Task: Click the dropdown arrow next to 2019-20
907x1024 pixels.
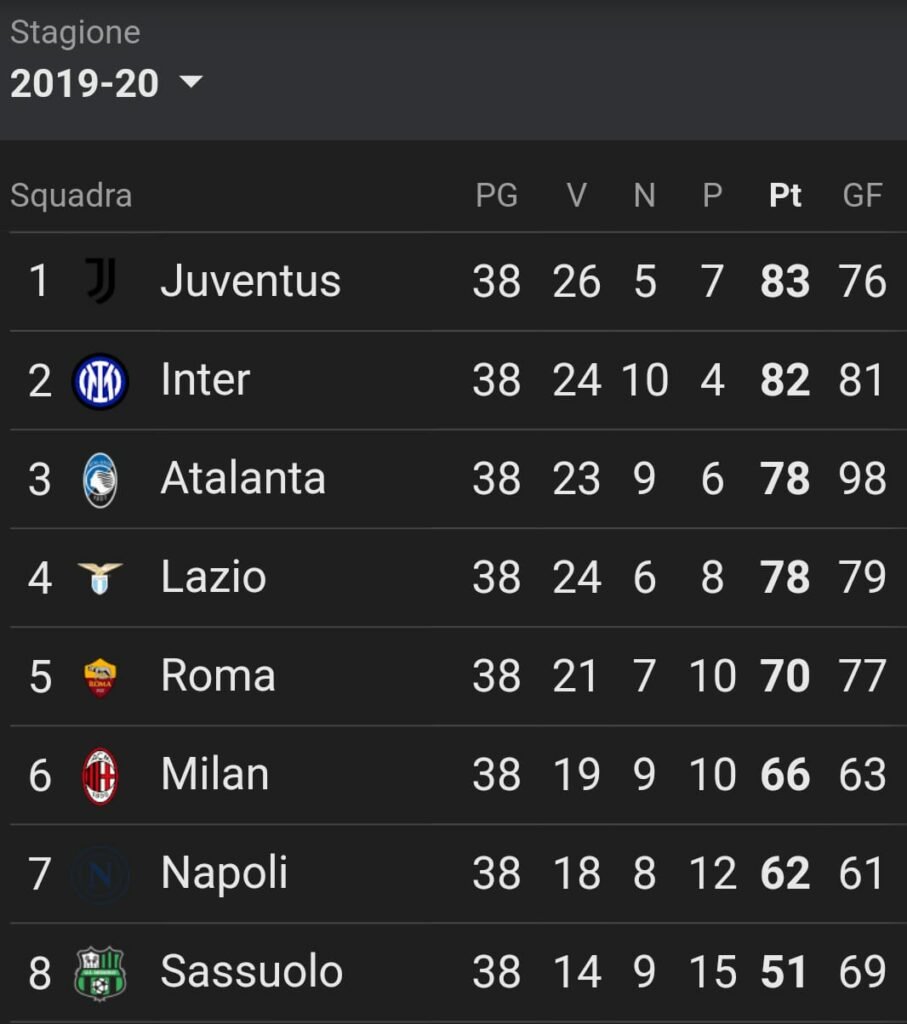Action: pyautogui.click(x=191, y=82)
